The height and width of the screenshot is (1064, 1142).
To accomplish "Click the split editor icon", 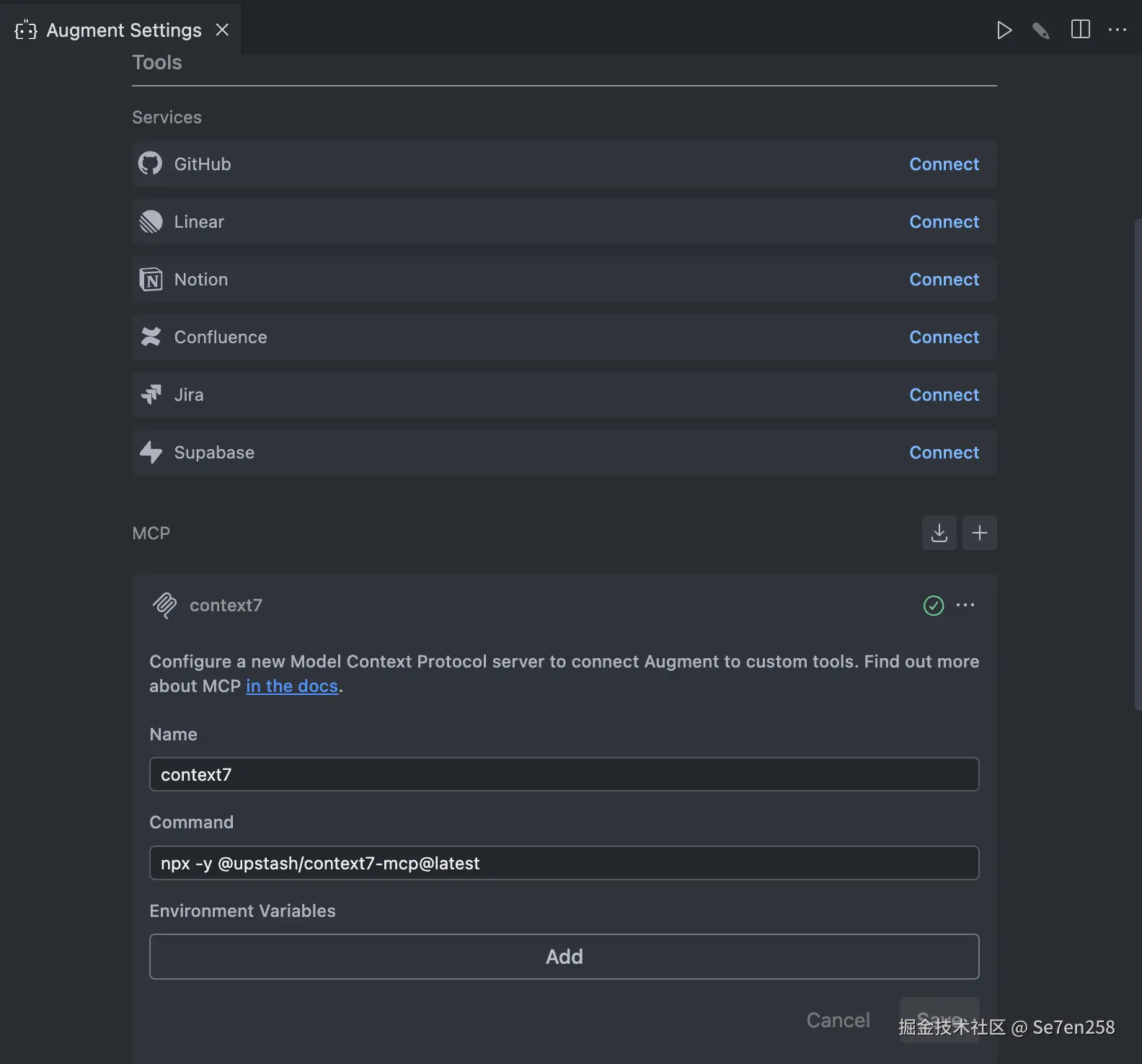I will (x=1080, y=30).
